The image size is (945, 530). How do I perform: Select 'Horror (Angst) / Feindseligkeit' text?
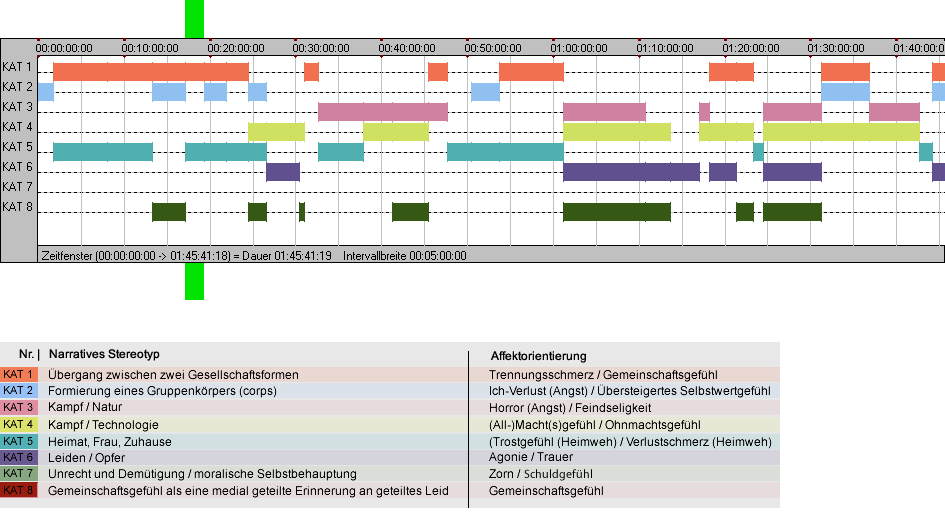[570, 408]
